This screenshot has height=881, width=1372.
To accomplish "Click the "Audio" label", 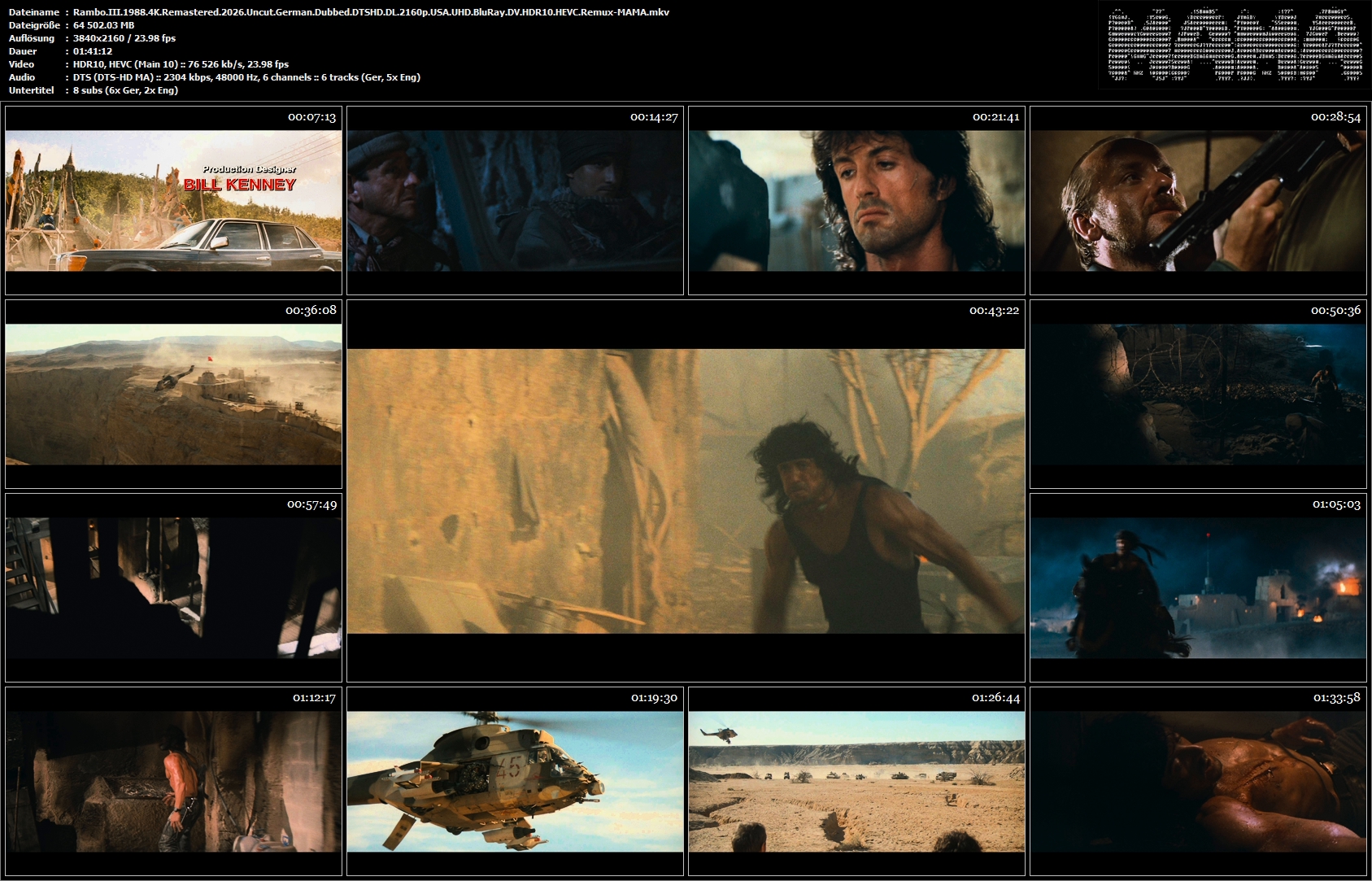I will (22, 77).
